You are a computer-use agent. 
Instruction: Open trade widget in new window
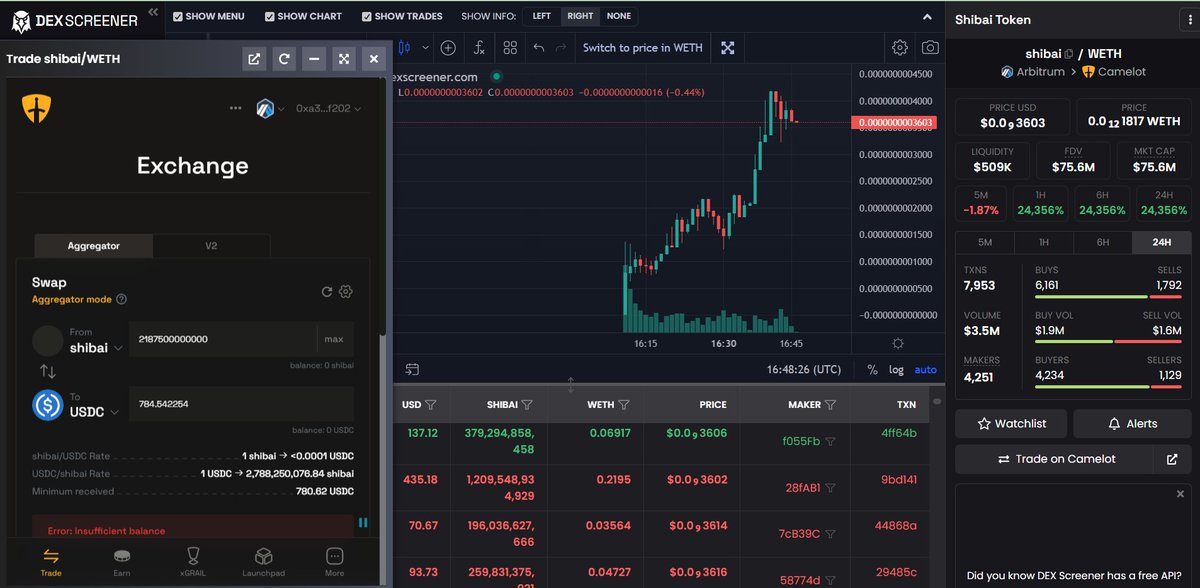pos(254,59)
